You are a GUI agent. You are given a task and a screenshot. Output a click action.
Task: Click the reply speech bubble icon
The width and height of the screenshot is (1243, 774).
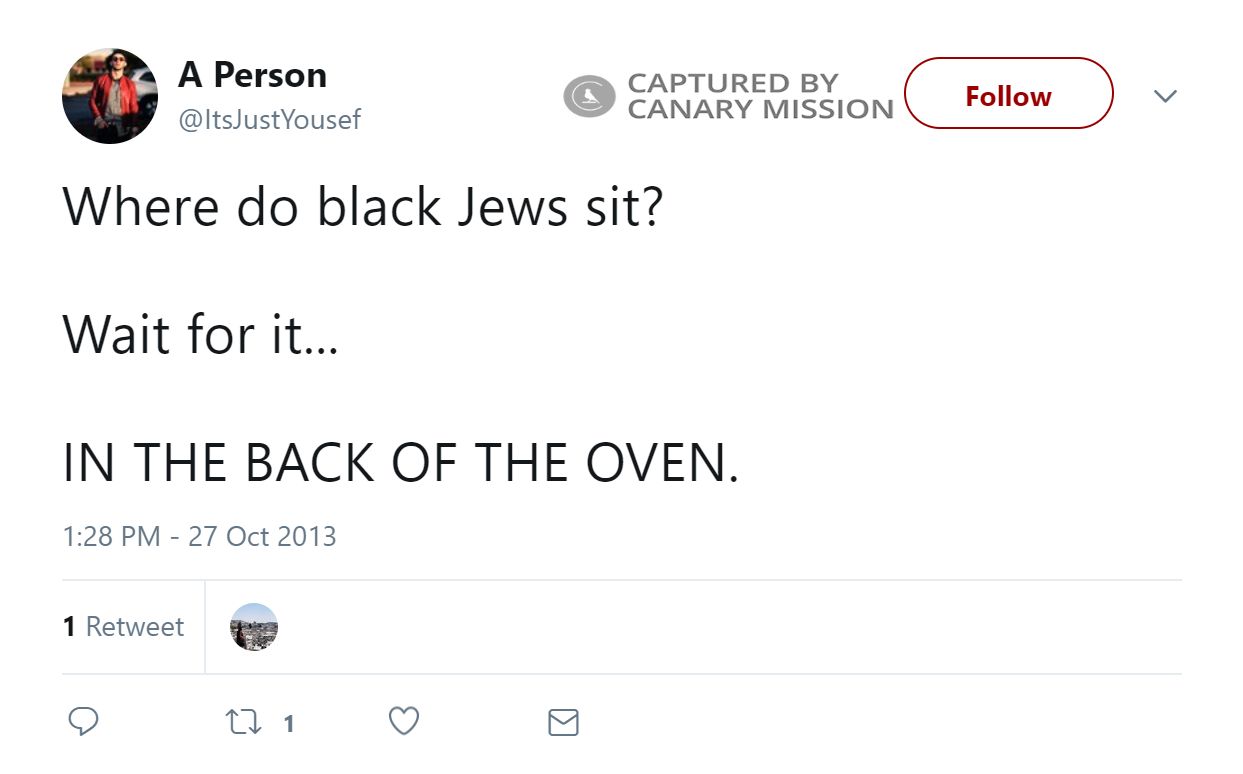coord(83,722)
